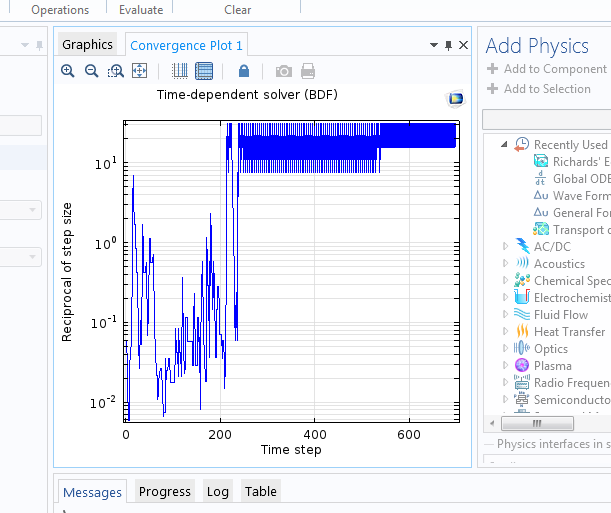Click the Semiconductor chip icon
Image resolution: width=611 pixels, height=513 pixels.
tap(522, 399)
